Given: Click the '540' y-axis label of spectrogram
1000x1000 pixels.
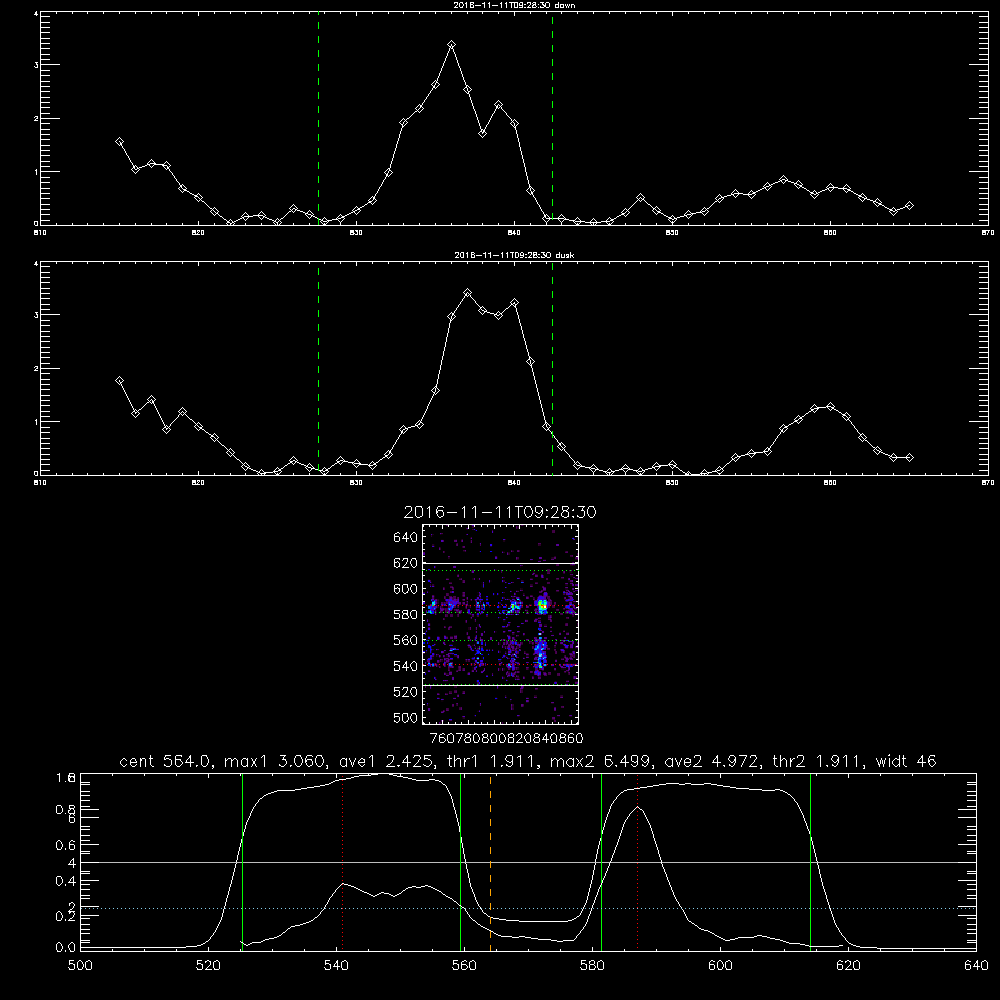Looking at the screenshot, I should tap(406, 666).
